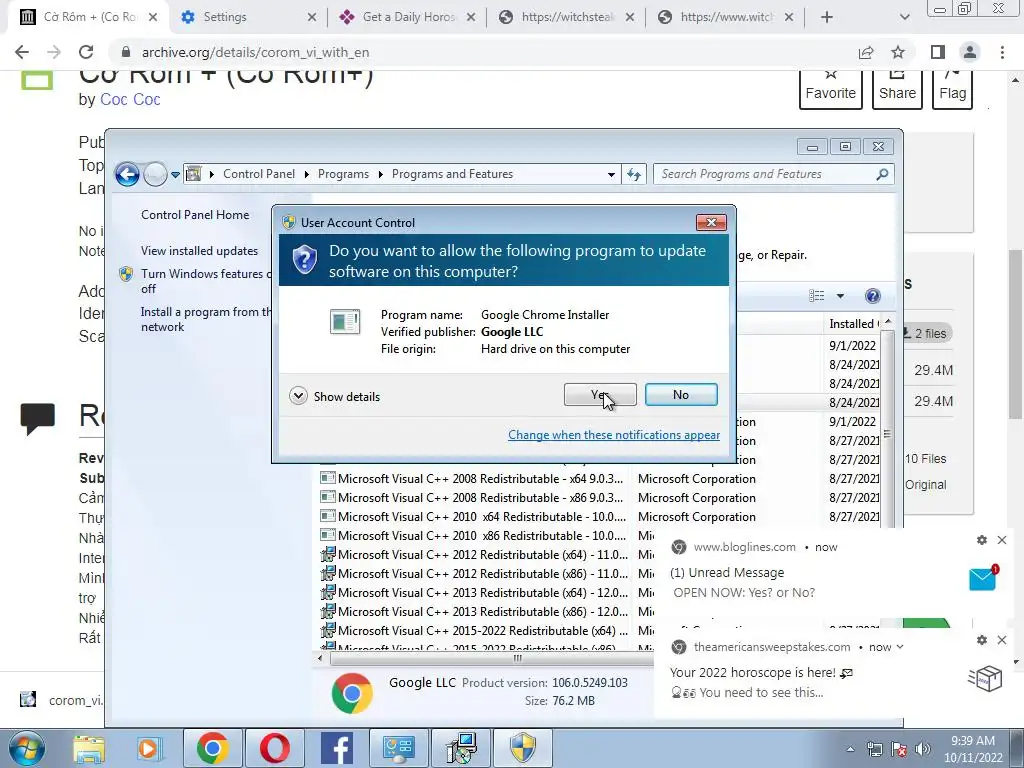Expand address bar history dropdown in Control Panel
Screen dimensions: 1024x768
pyautogui.click(x=611, y=174)
